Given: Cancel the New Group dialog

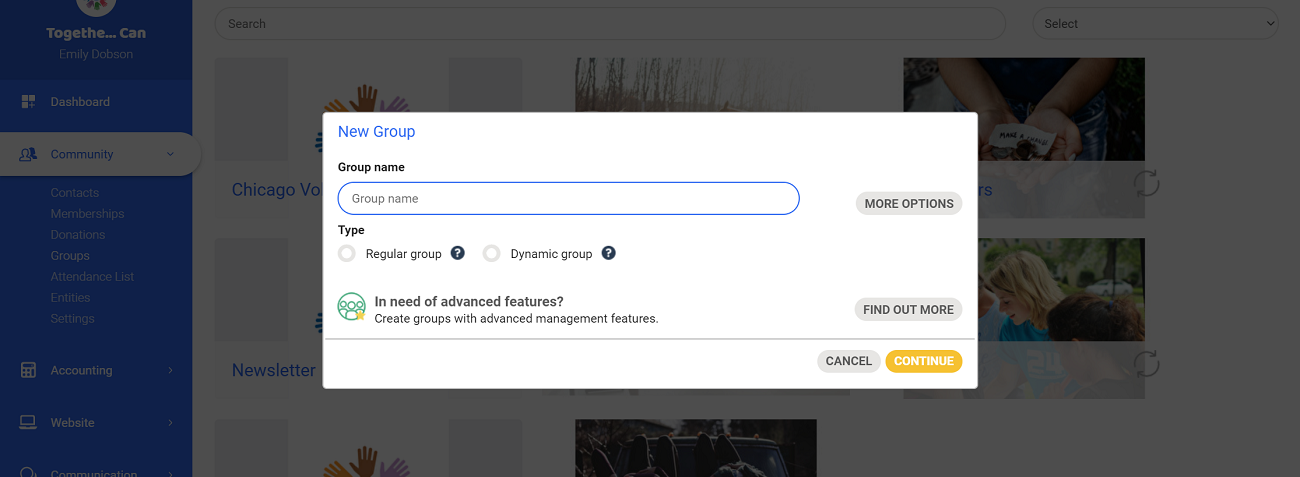Looking at the screenshot, I should point(848,361).
